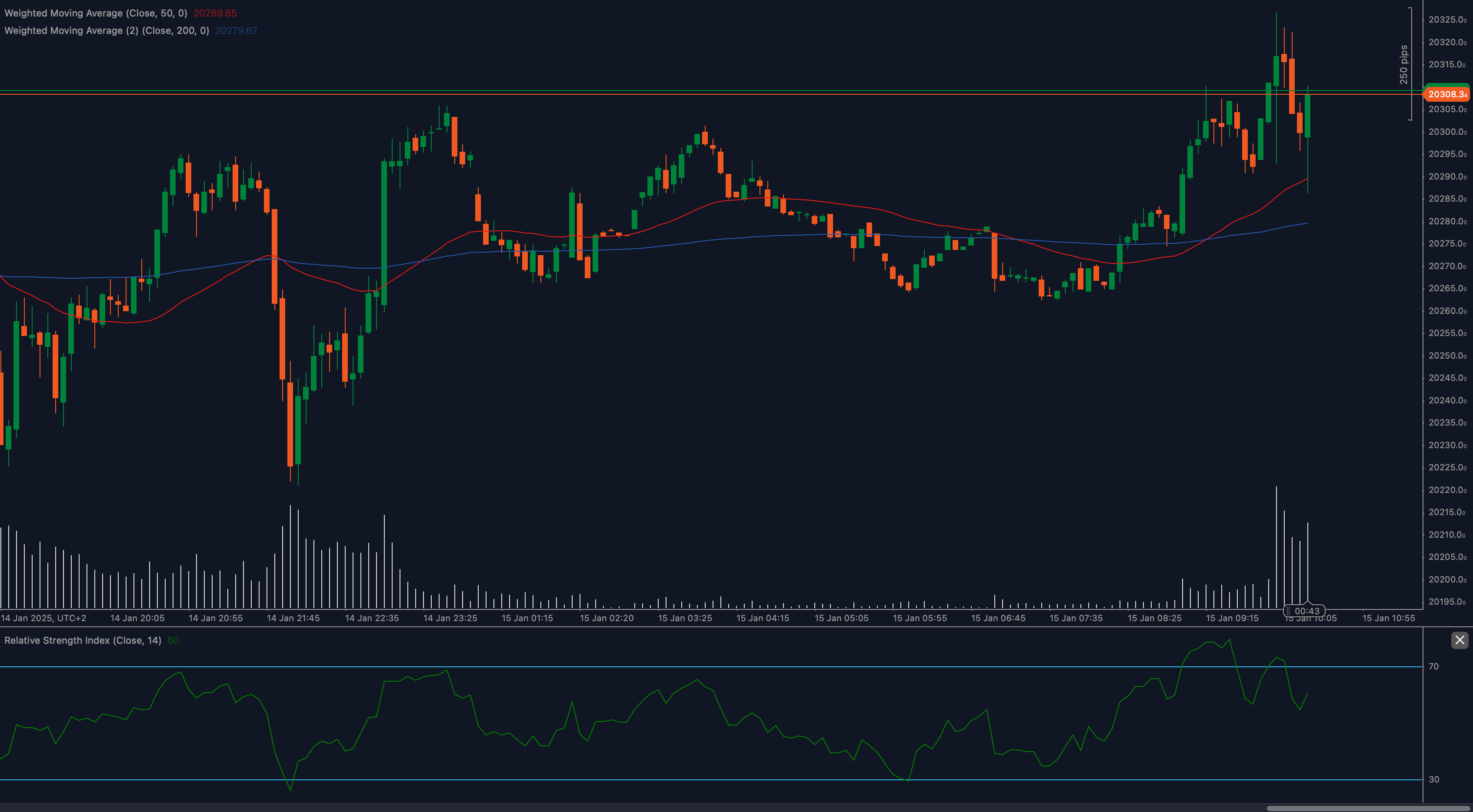Open the Relative Strength Index (Close, 14) label
Image resolution: width=1473 pixels, height=812 pixels.
click(x=82, y=640)
